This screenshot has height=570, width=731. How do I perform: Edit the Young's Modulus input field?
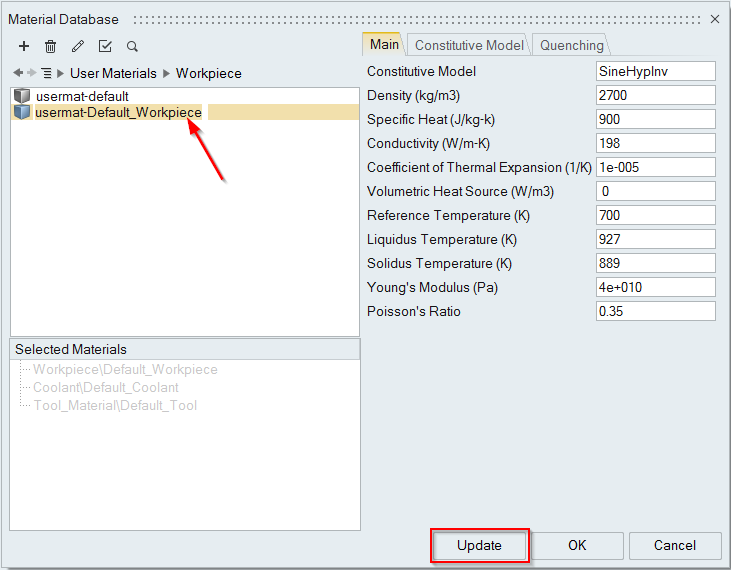pos(655,287)
